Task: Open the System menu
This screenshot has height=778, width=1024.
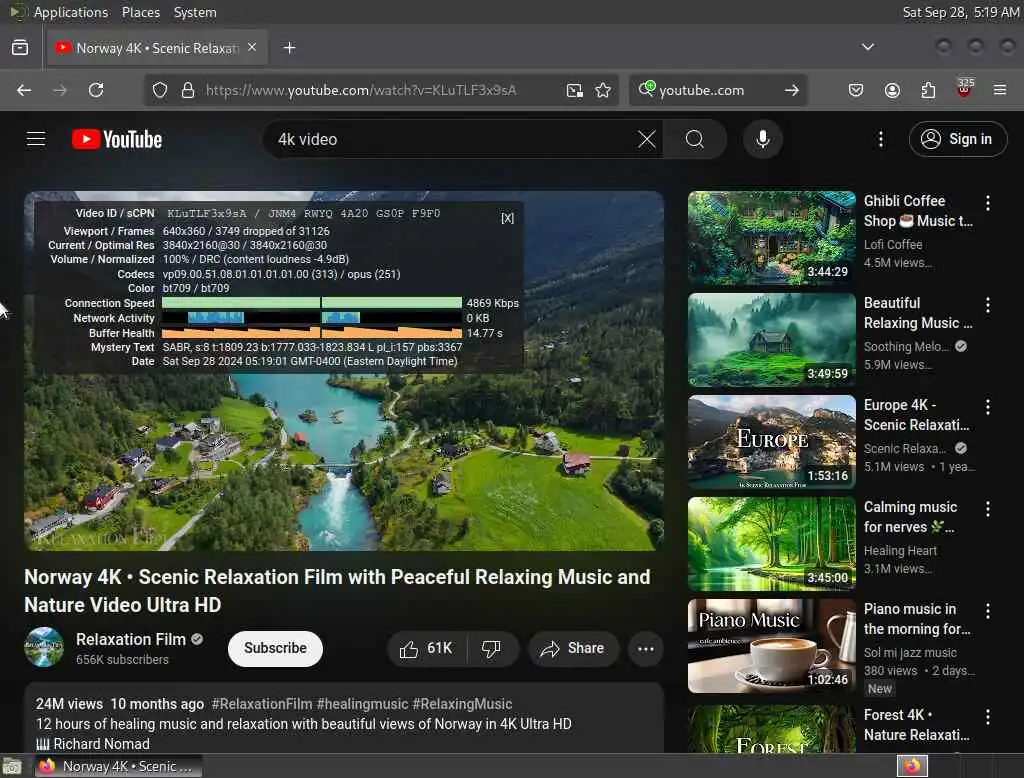Action: (195, 12)
